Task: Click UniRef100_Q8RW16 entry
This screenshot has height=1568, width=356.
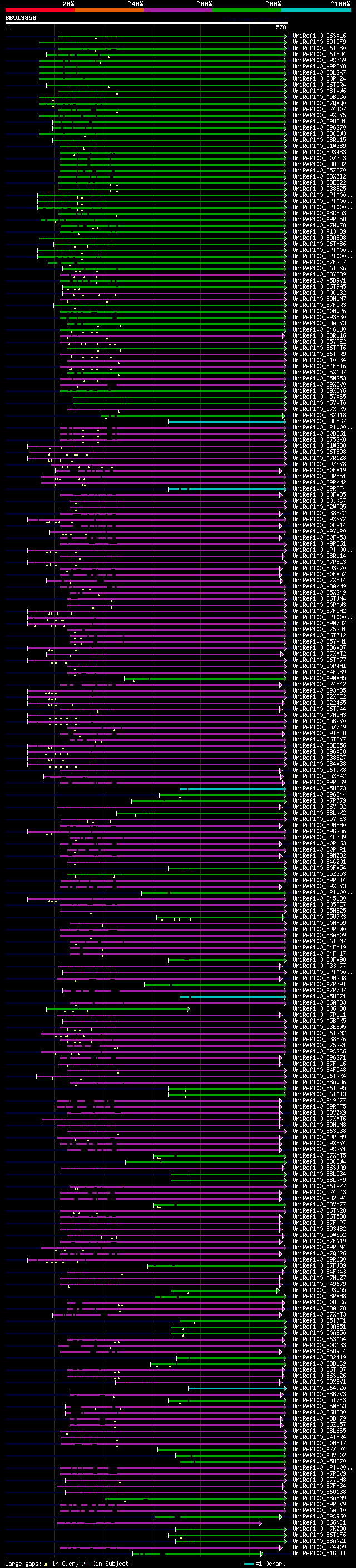Action: click(319, 336)
